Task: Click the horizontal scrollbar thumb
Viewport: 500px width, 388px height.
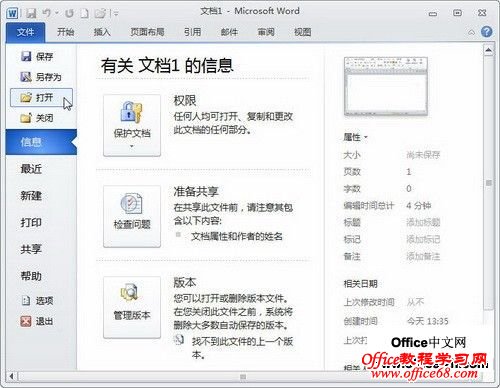Action: [243, 377]
